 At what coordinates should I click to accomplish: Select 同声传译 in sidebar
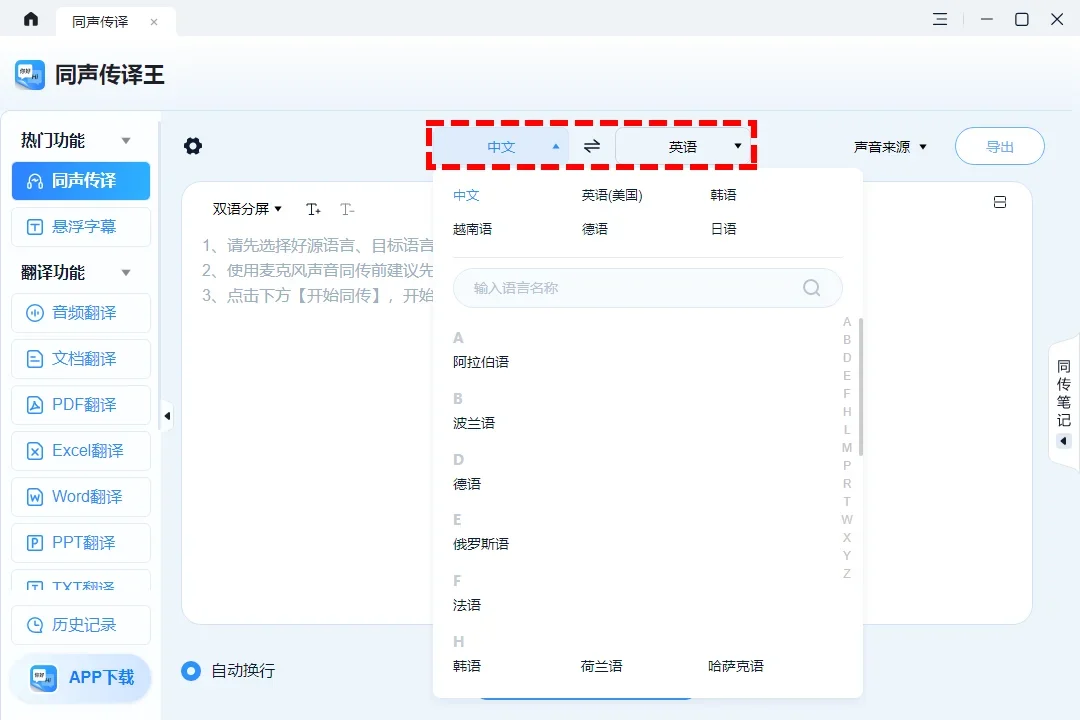pyautogui.click(x=81, y=181)
